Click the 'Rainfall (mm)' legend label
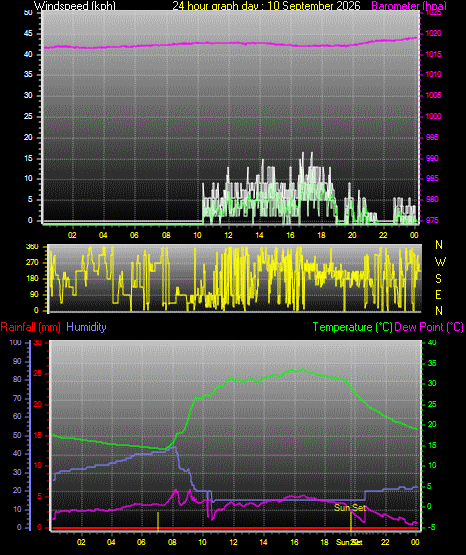Screen dimensions: 466x555 click(30, 327)
